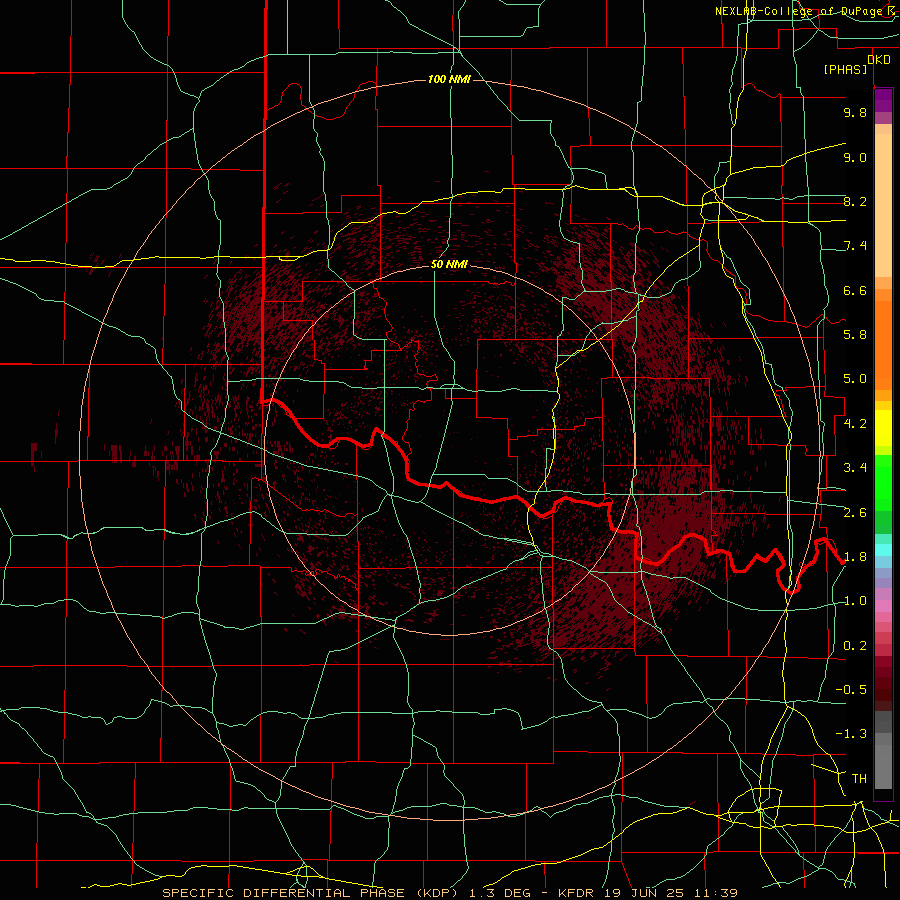
Task: Pick the cyan color bar segment
Action: tap(883, 550)
